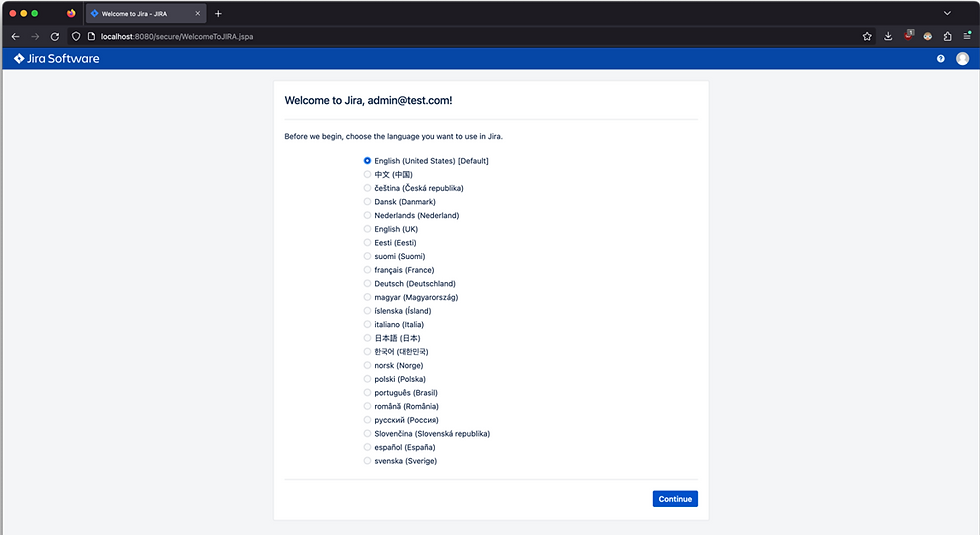Choose français (France) language
This screenshot has width=980, height=535.
[x=368, y=270]
